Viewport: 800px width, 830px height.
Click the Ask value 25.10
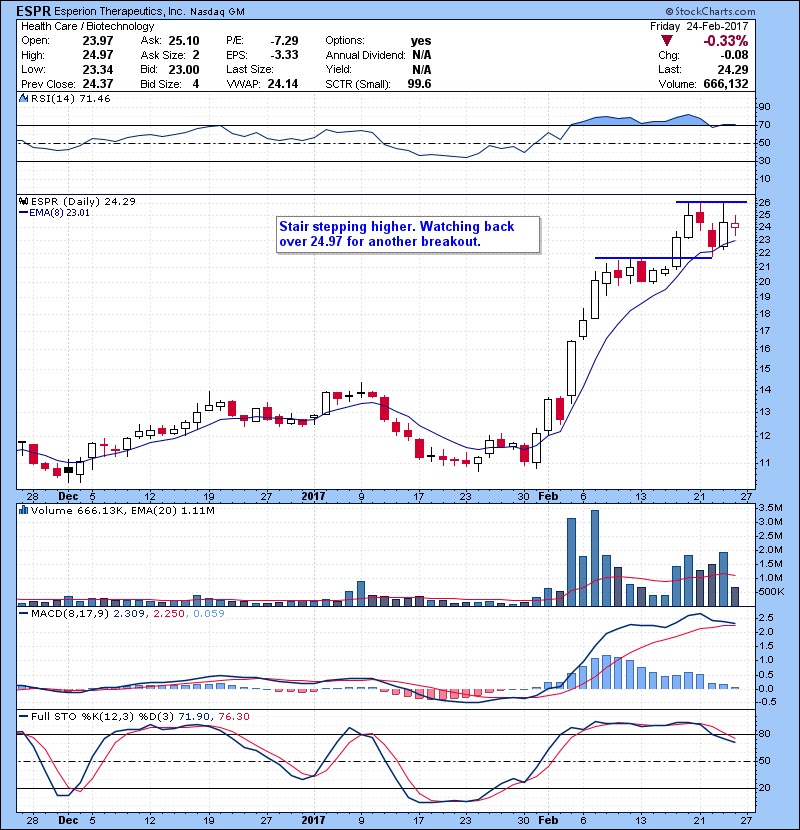tap(184, 41)
